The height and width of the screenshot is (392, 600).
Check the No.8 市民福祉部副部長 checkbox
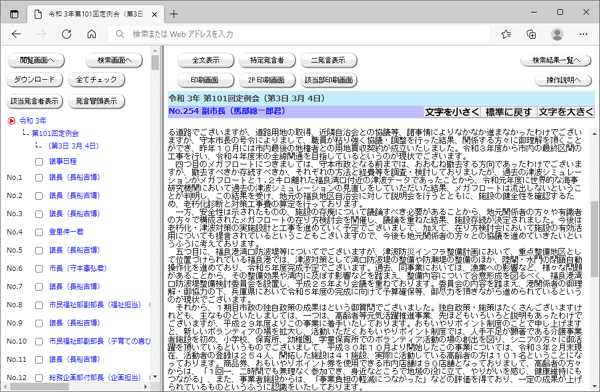[39, 305]
